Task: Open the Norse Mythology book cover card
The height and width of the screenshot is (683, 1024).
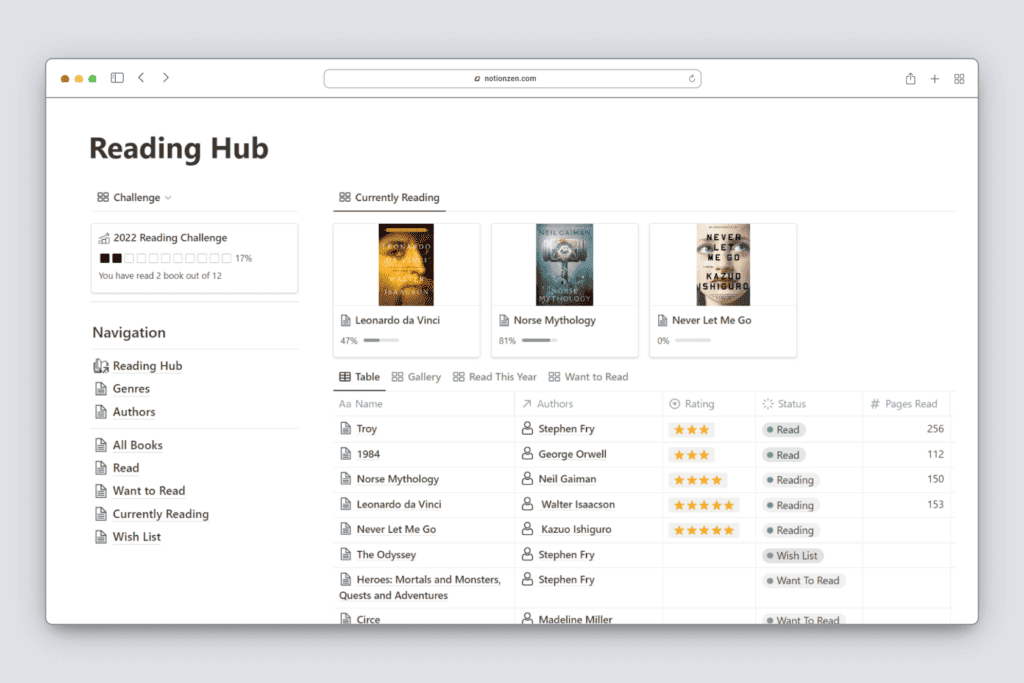Action: click(x=564, y=265)
